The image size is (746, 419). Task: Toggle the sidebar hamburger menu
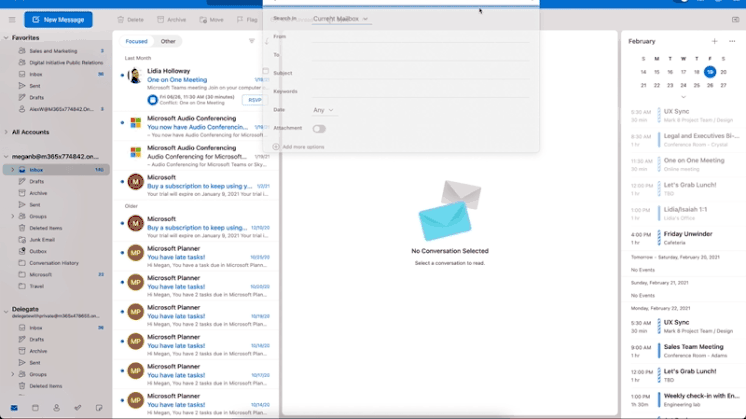(12, 19)
